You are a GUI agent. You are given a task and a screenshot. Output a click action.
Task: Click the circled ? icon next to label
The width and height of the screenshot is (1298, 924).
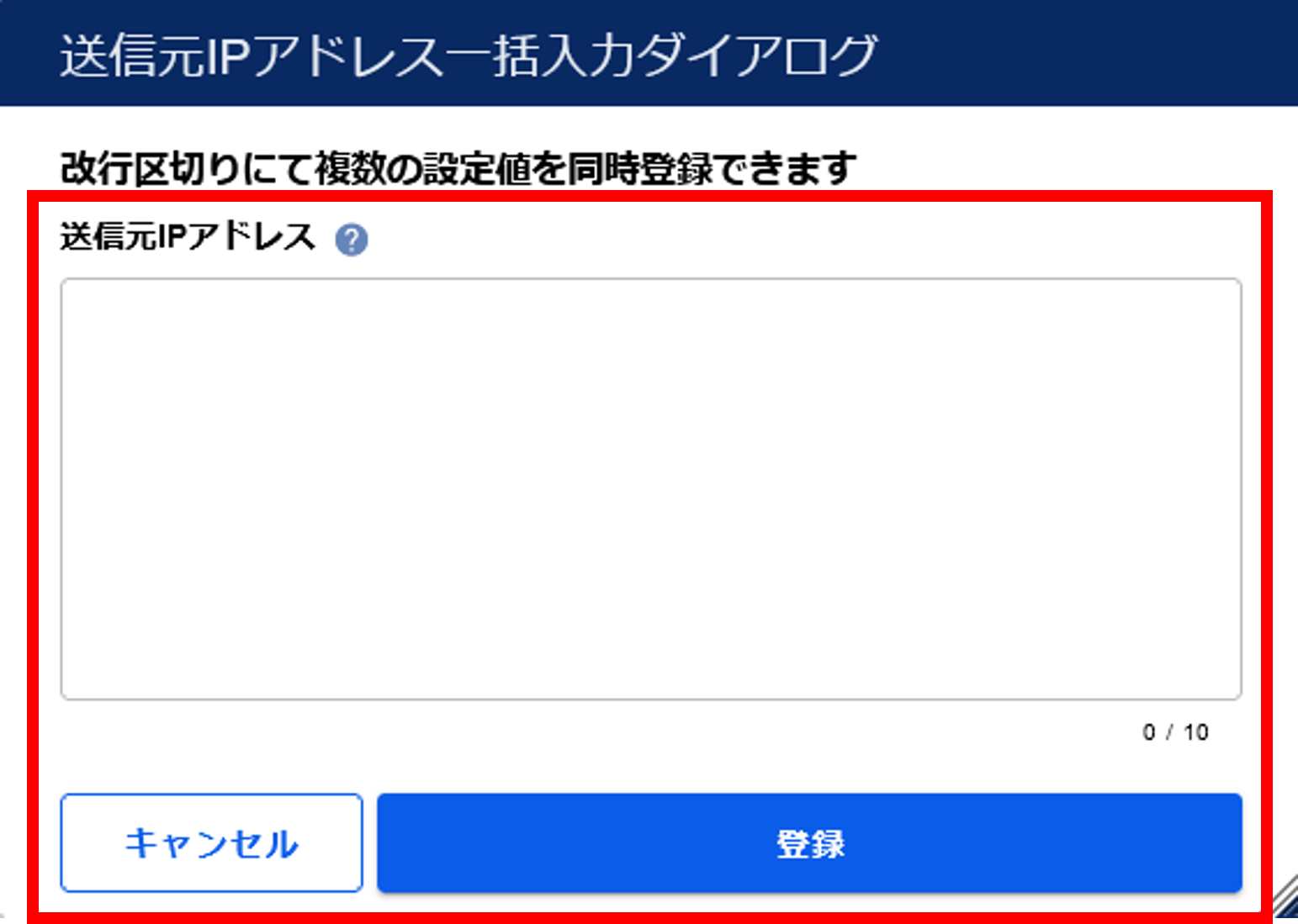click(351, 240)
